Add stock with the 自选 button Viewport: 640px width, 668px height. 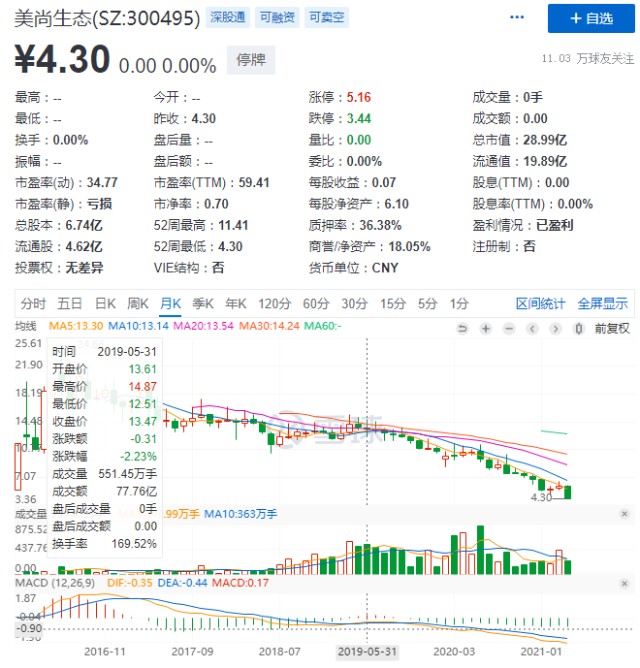coord(590,18)
